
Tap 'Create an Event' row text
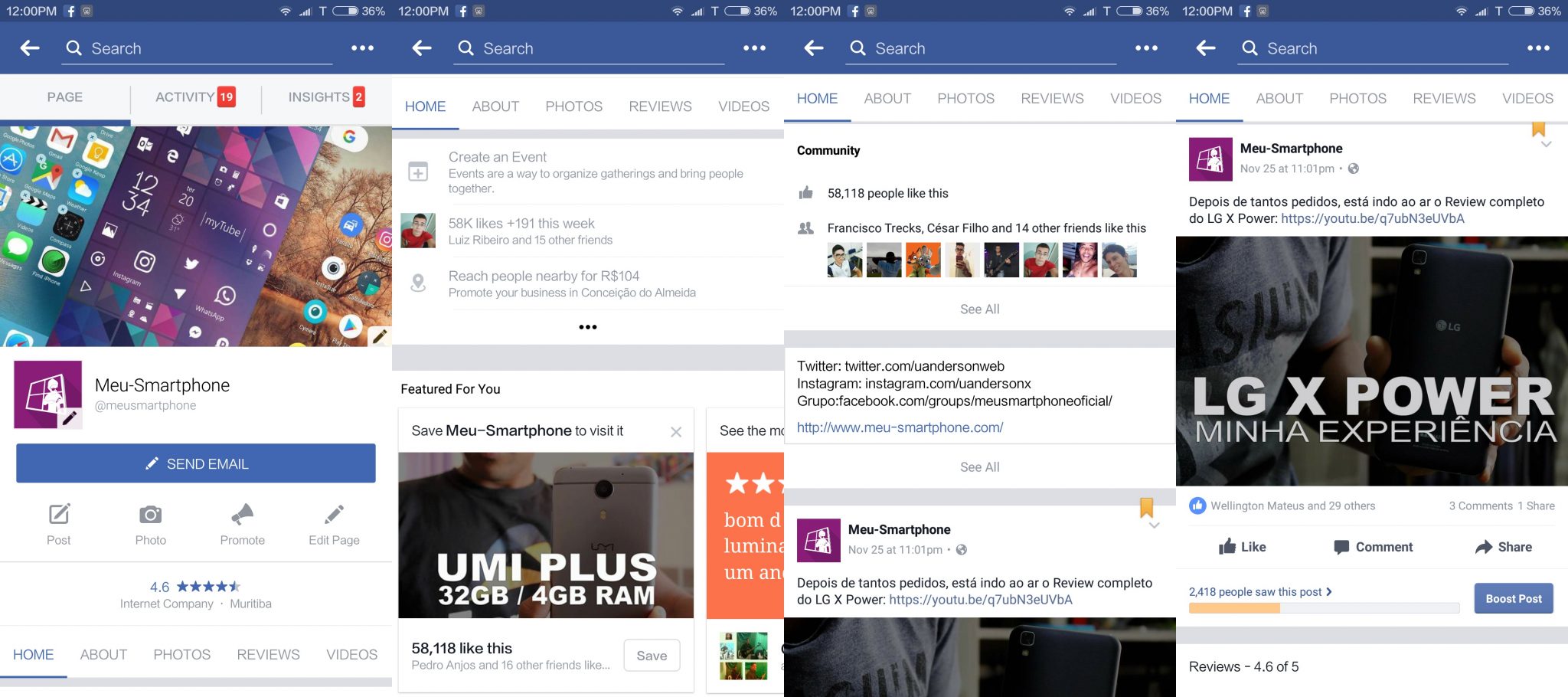click(x=498, y=157)
